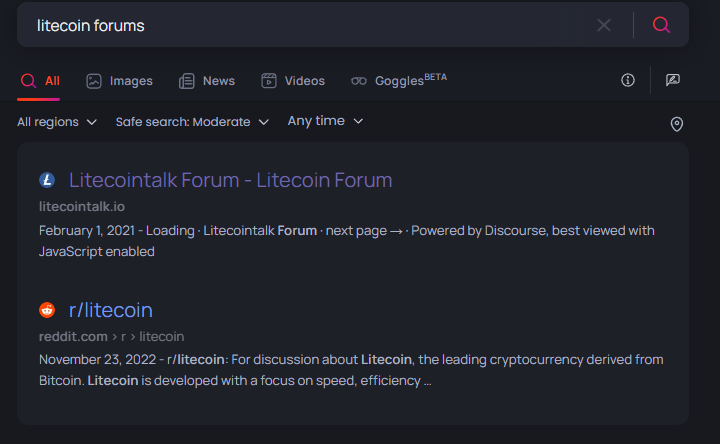The width and height of the screenshot is (720, 444).
Task: Open the r/litecoin result link
Action: (x=111, y=310)
